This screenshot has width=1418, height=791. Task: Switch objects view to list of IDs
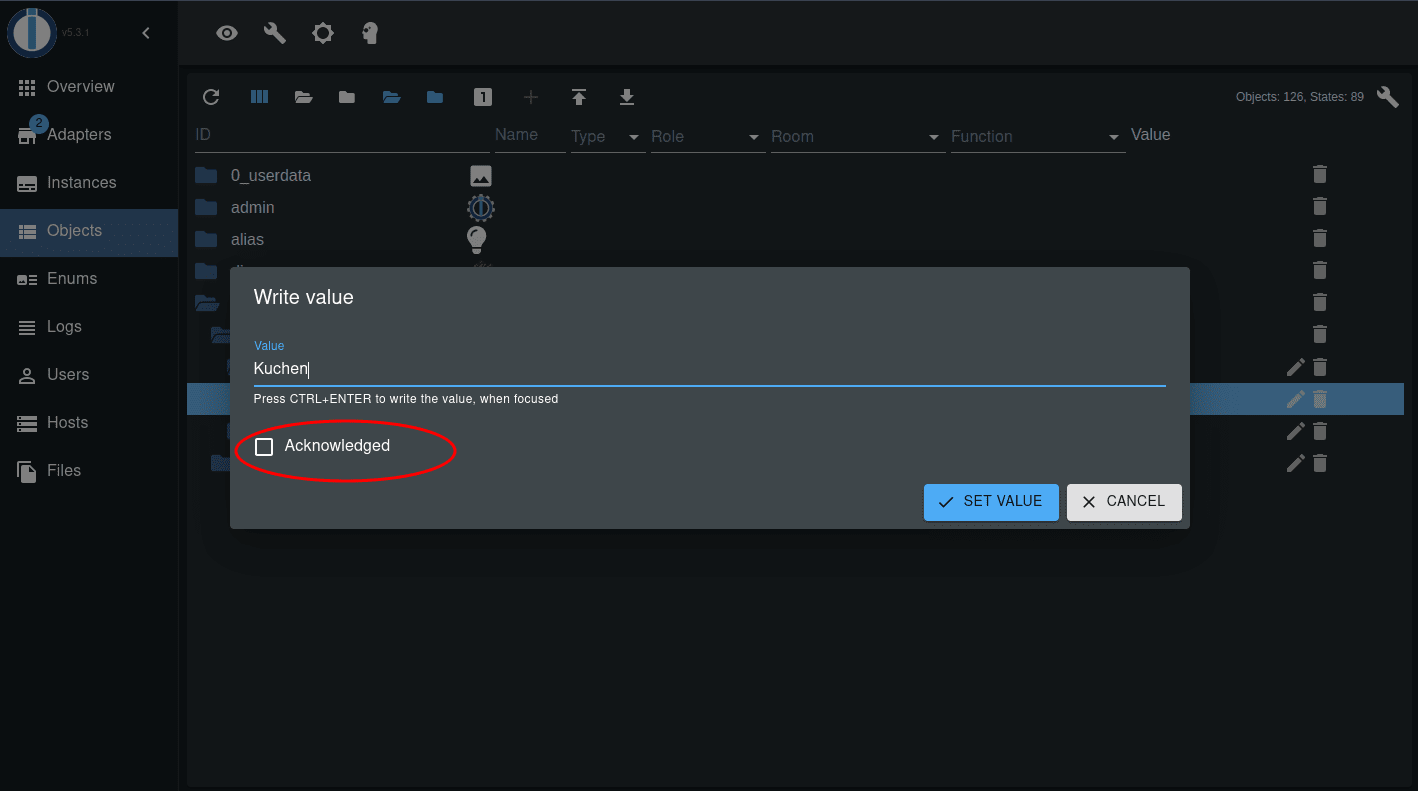[x=259, y=96]
